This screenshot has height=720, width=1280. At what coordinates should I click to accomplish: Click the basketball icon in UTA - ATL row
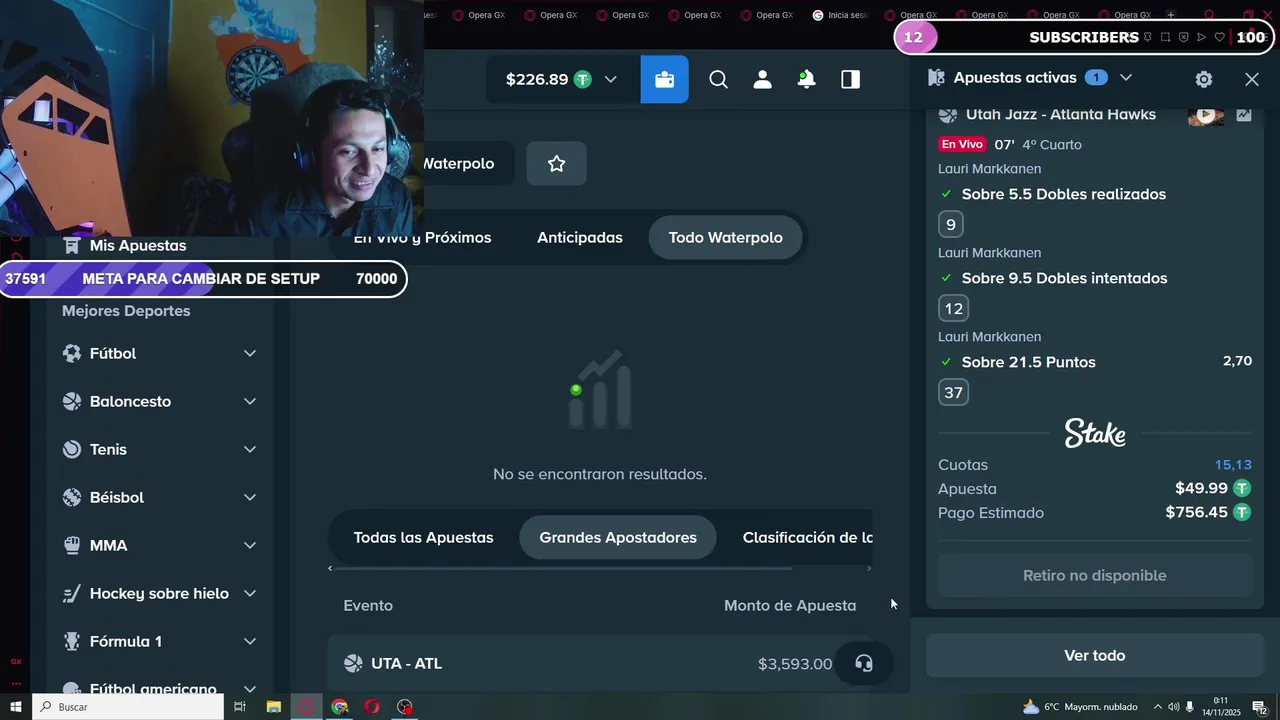(x=353, y=663)
